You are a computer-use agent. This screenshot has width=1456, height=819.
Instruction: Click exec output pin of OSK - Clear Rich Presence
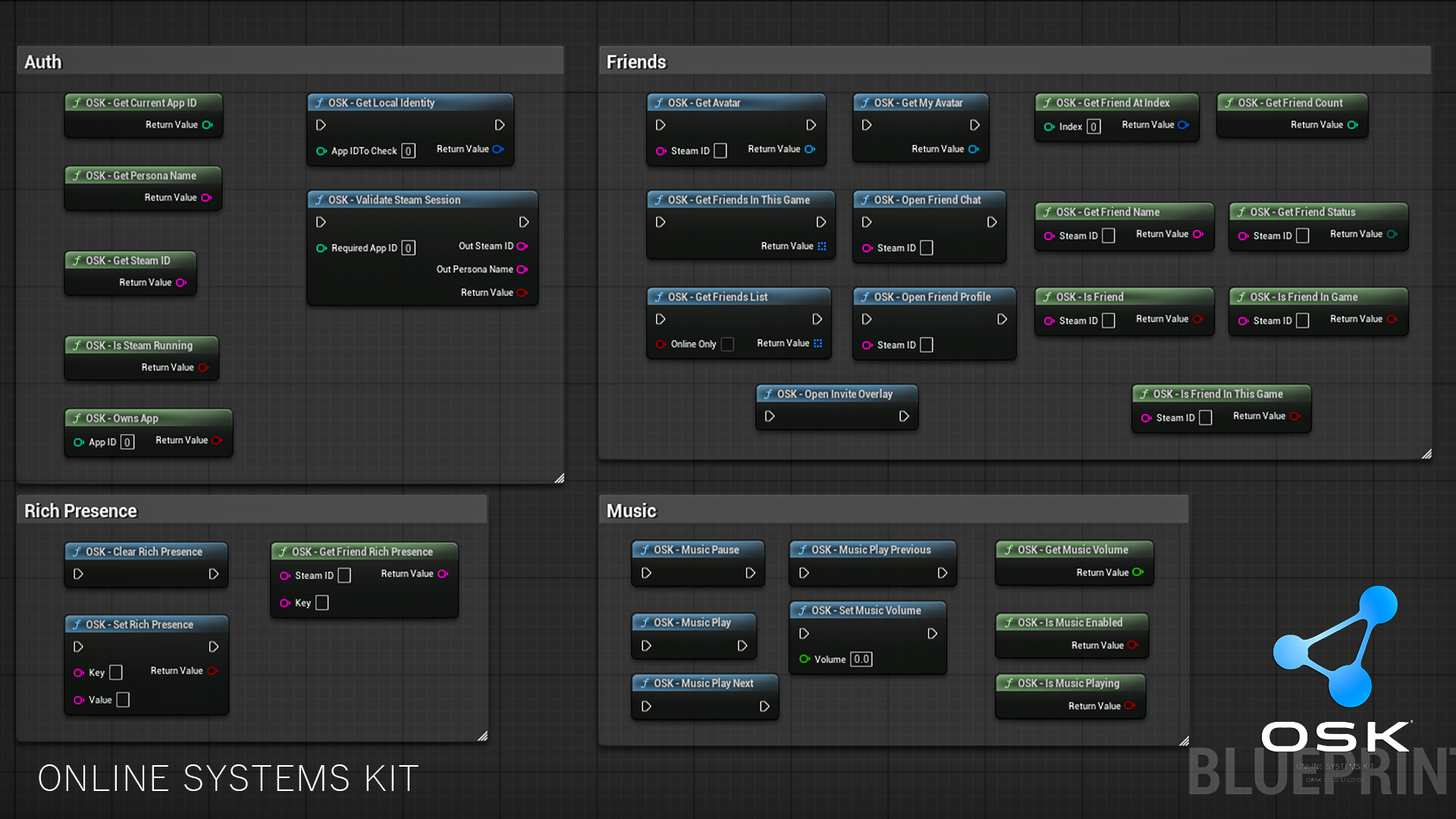213,574
